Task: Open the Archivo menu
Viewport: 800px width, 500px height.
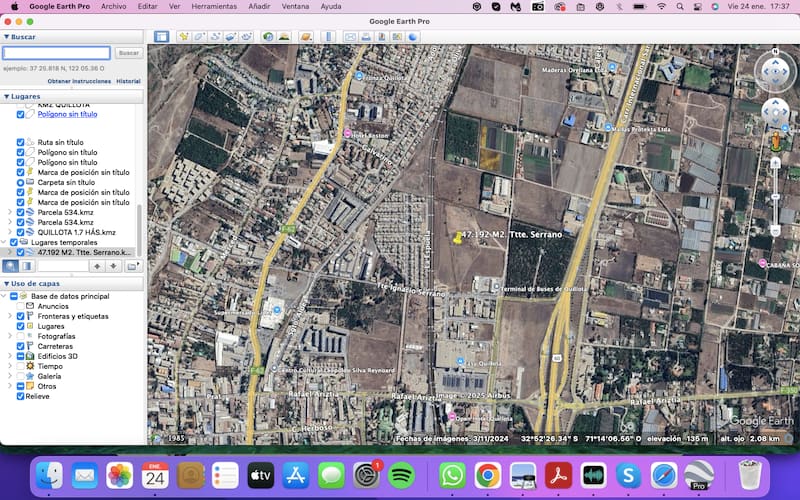Action: pos(113,7)
